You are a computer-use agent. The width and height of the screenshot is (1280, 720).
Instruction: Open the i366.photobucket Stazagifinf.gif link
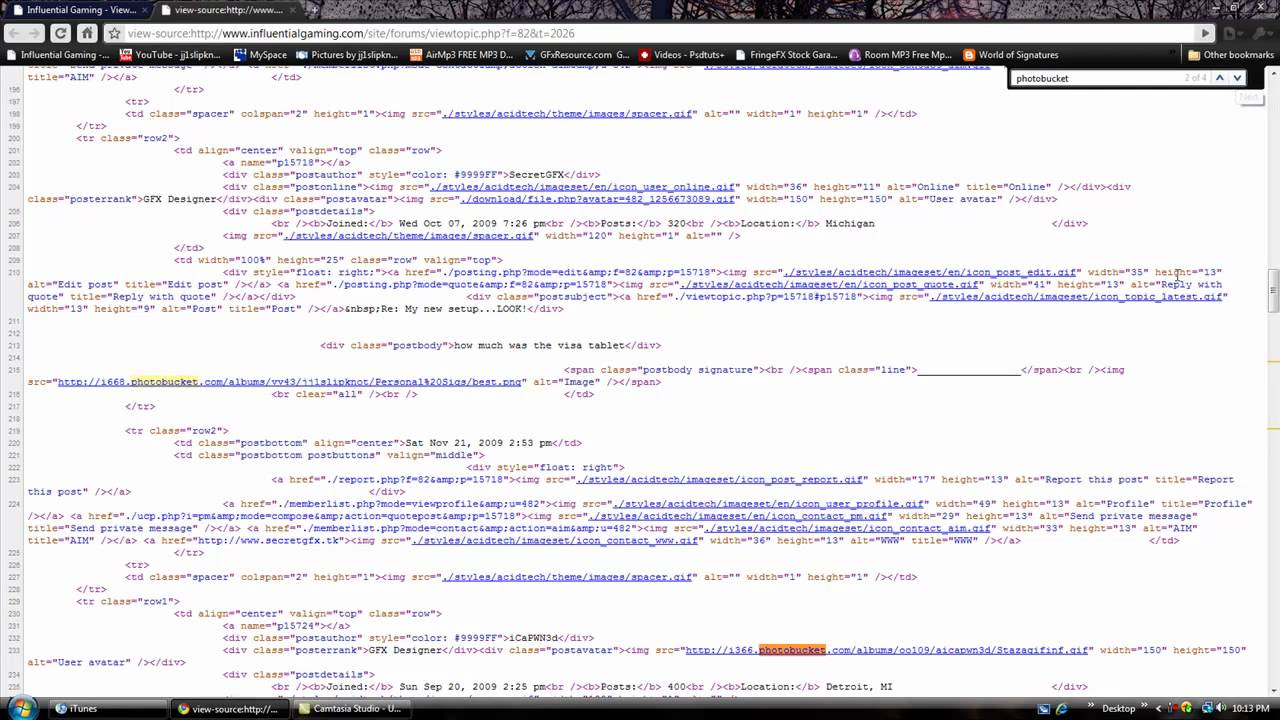[x=888, y=650]
